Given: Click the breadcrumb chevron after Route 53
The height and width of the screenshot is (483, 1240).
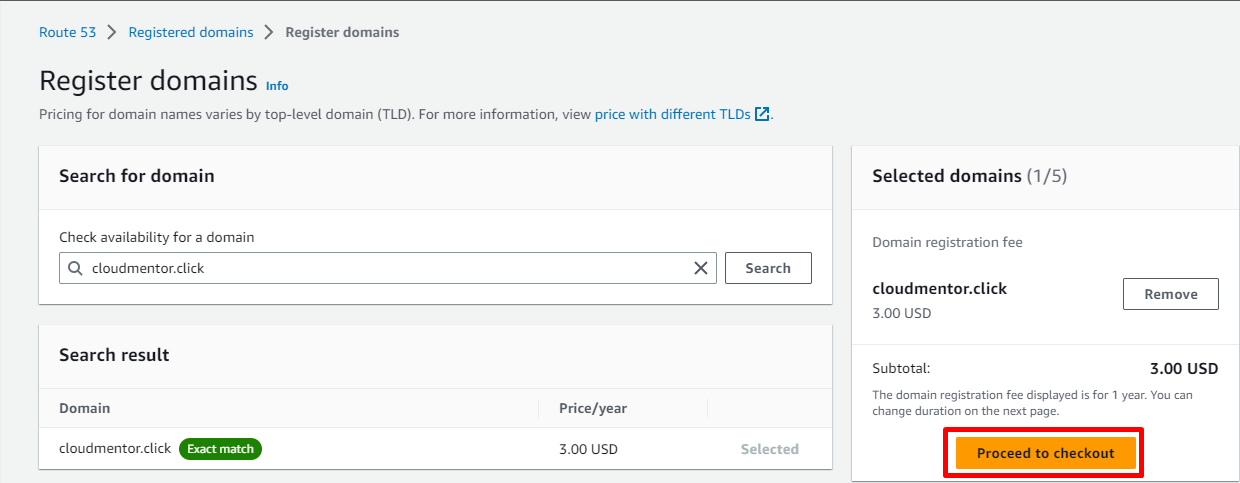Looking at the screenshot, I should coord(112,32).
